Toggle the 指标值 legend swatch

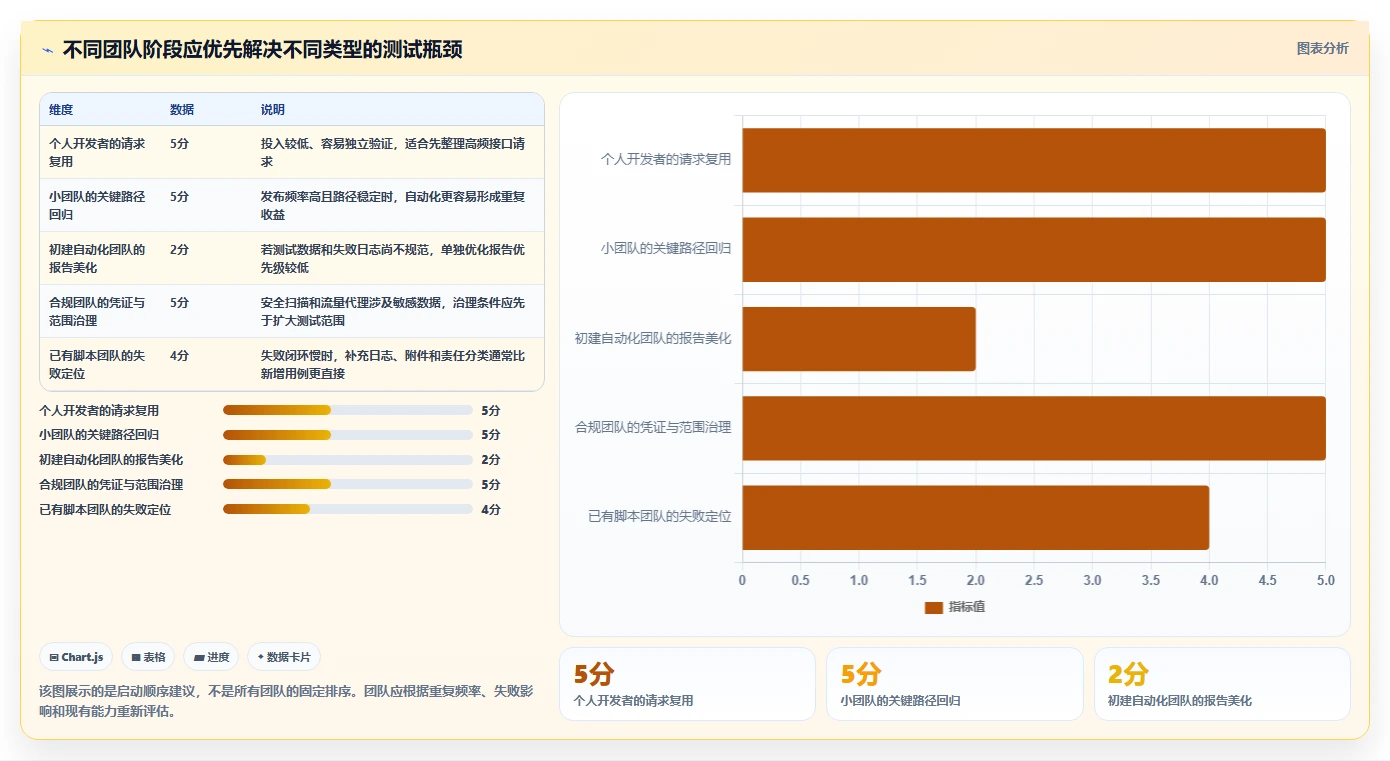[934, 607]
